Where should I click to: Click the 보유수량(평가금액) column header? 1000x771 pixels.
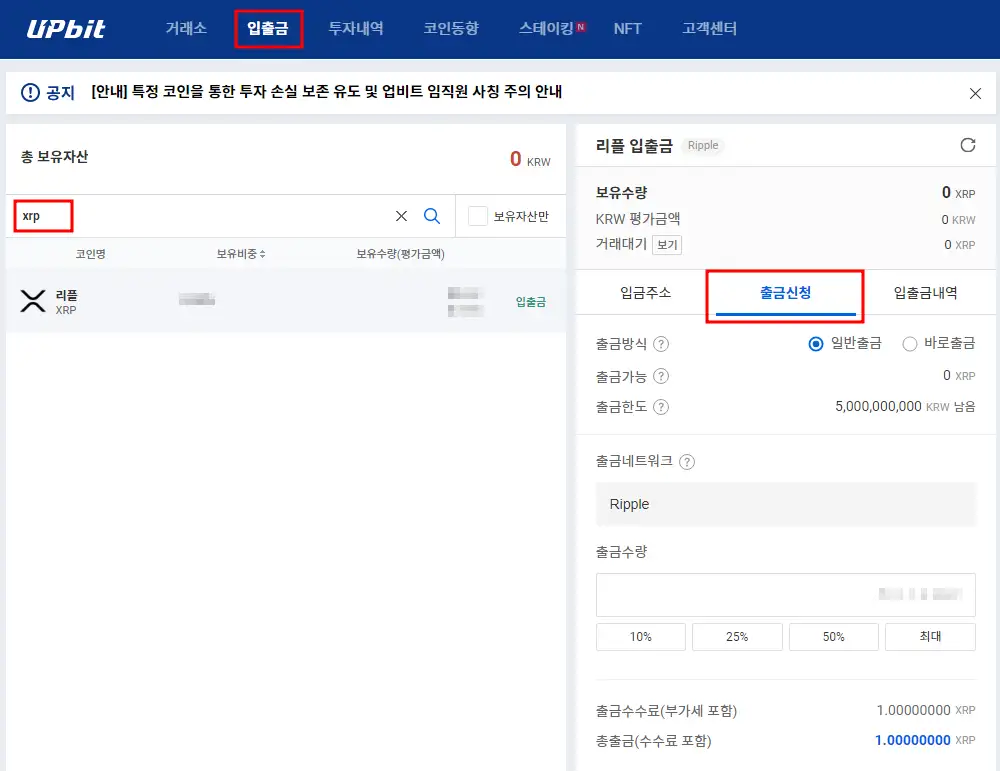click(x=401, y=254)
